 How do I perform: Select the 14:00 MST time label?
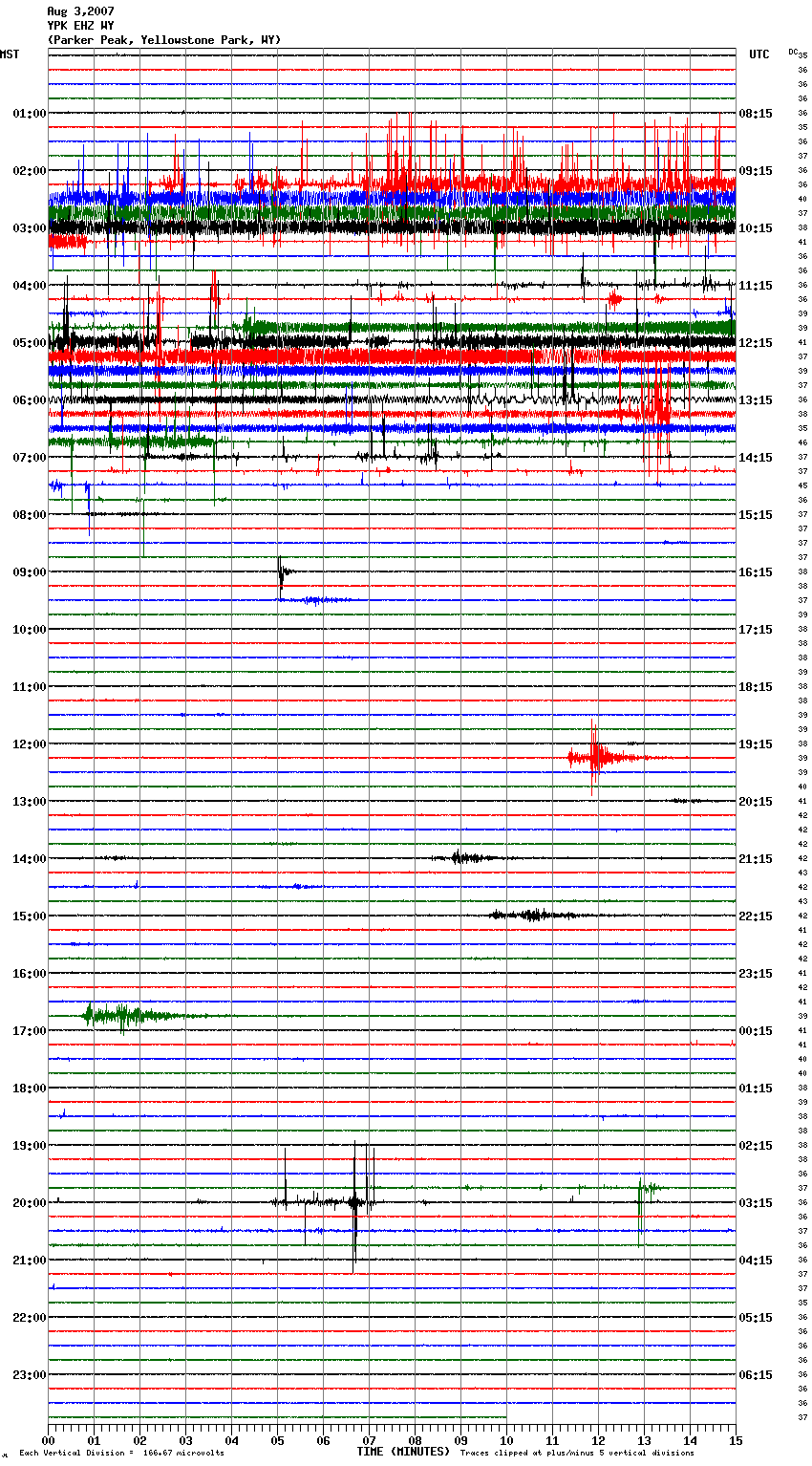[30, 858]
